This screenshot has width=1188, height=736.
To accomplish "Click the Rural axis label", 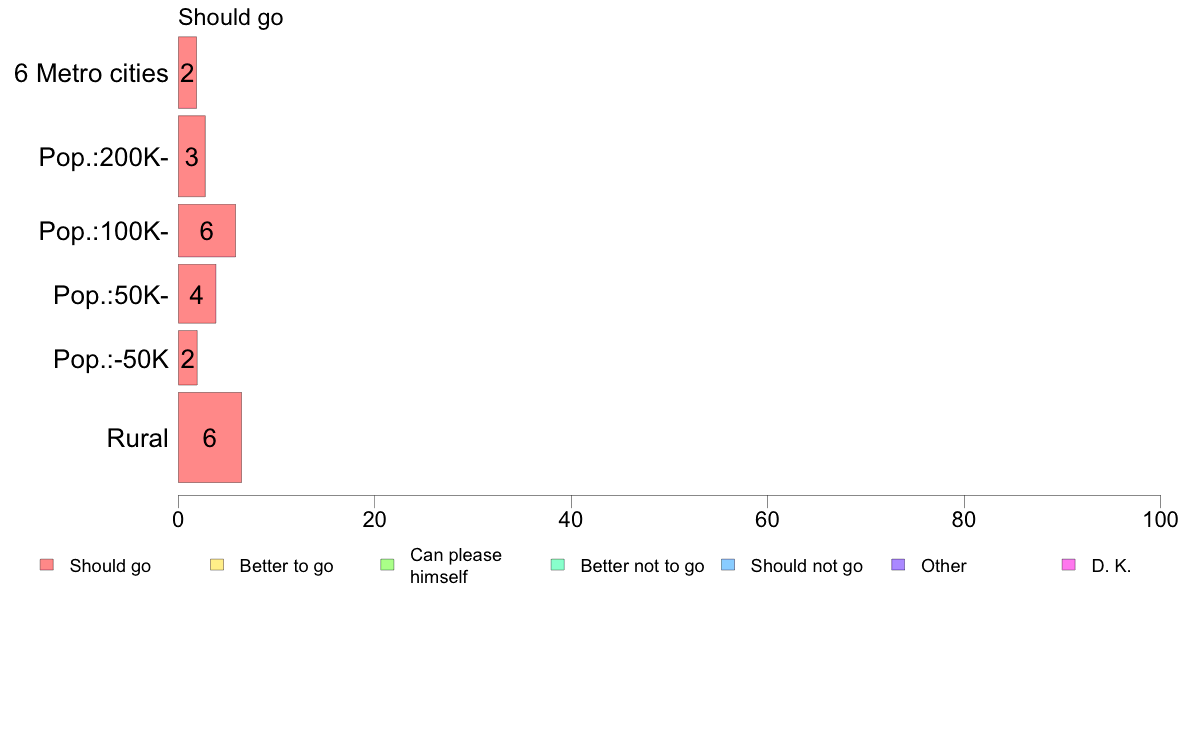I will [137, 438].
